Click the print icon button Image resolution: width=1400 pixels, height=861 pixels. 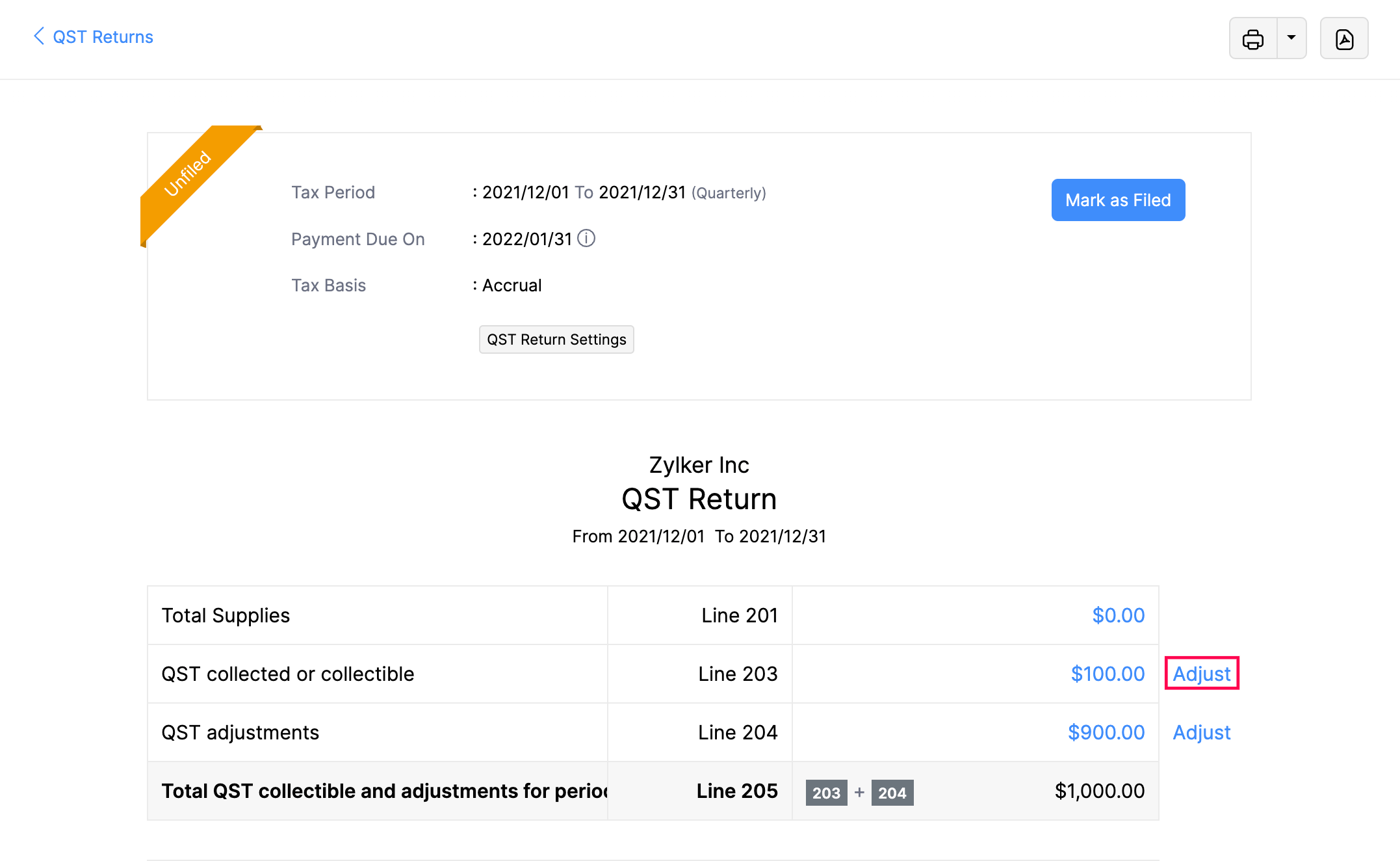coord(1252,39)
